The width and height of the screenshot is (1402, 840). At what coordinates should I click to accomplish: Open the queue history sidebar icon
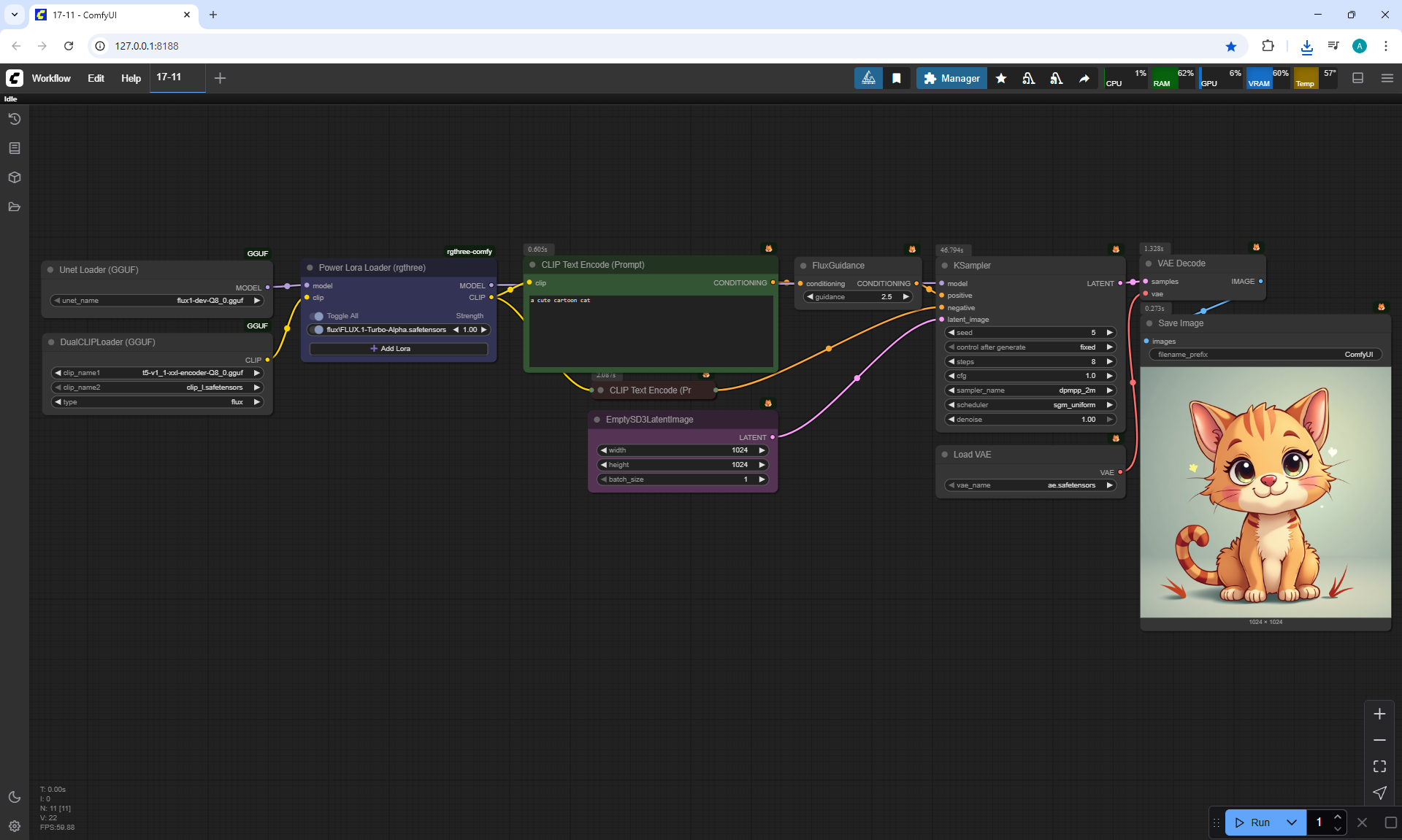click(15, 119)
